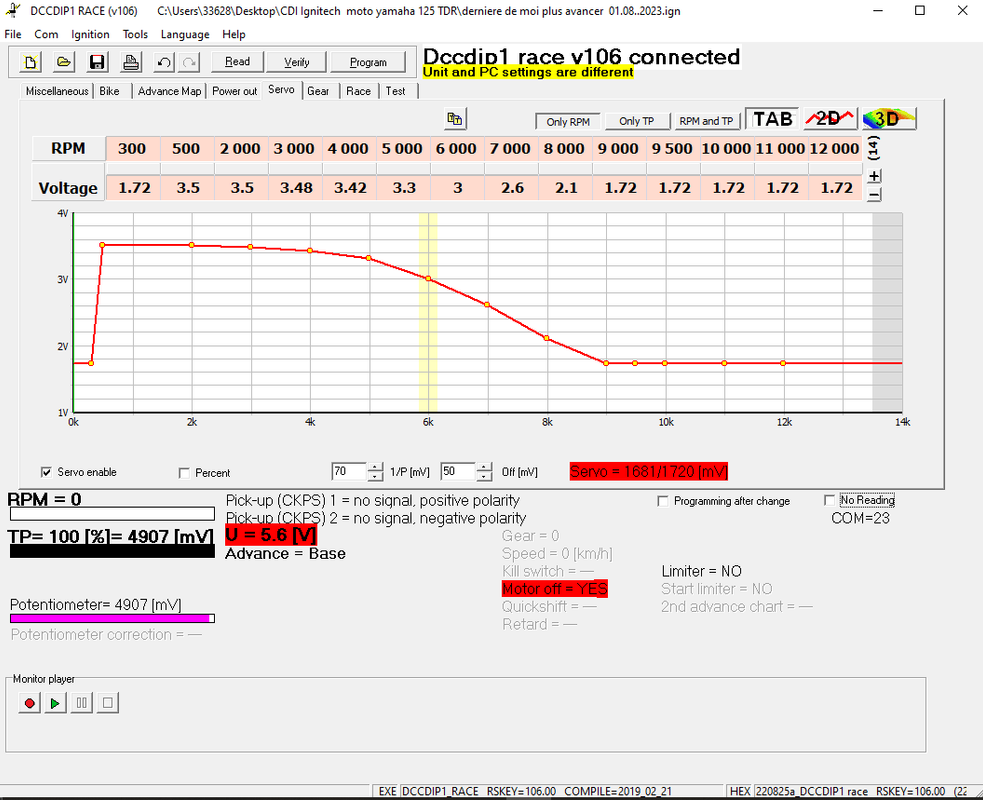Image resolution: width=983 pixels, height=800 pixels.
Task: Click the Print icon in toolbar
Action: [x=130, y=62]
